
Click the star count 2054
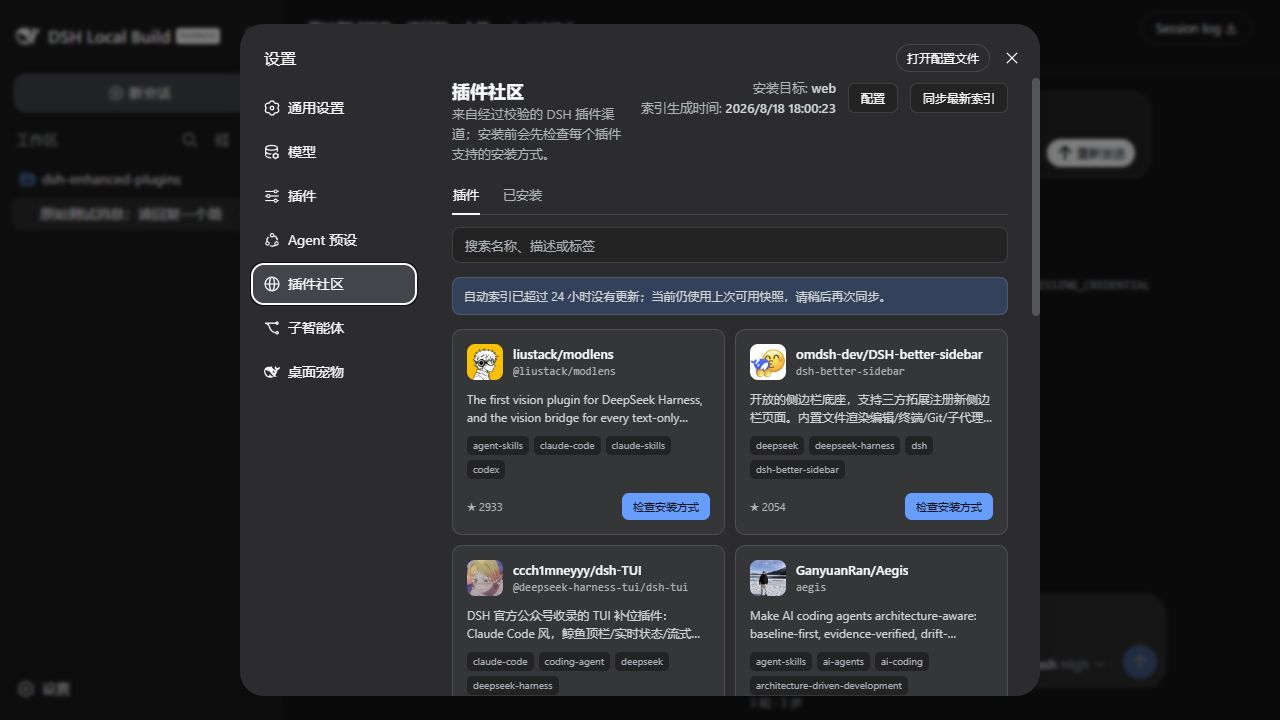tap(768, 507)
